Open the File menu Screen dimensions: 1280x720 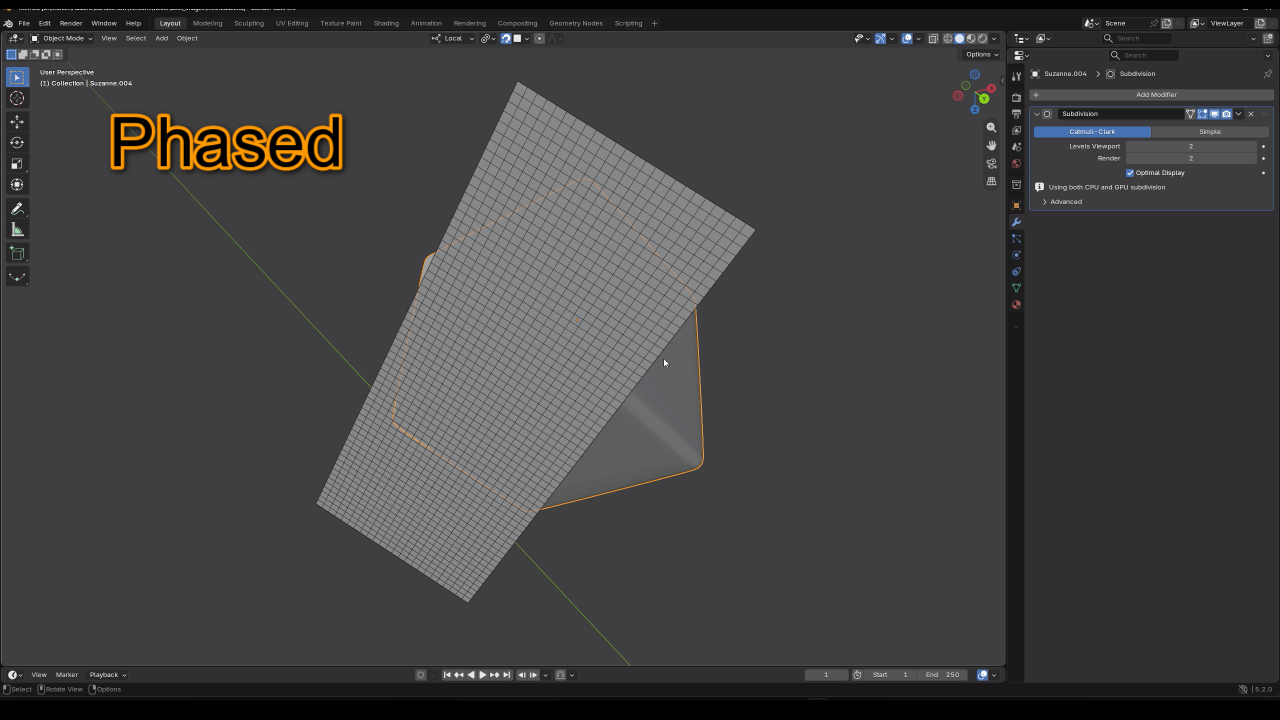pos(24,23)
